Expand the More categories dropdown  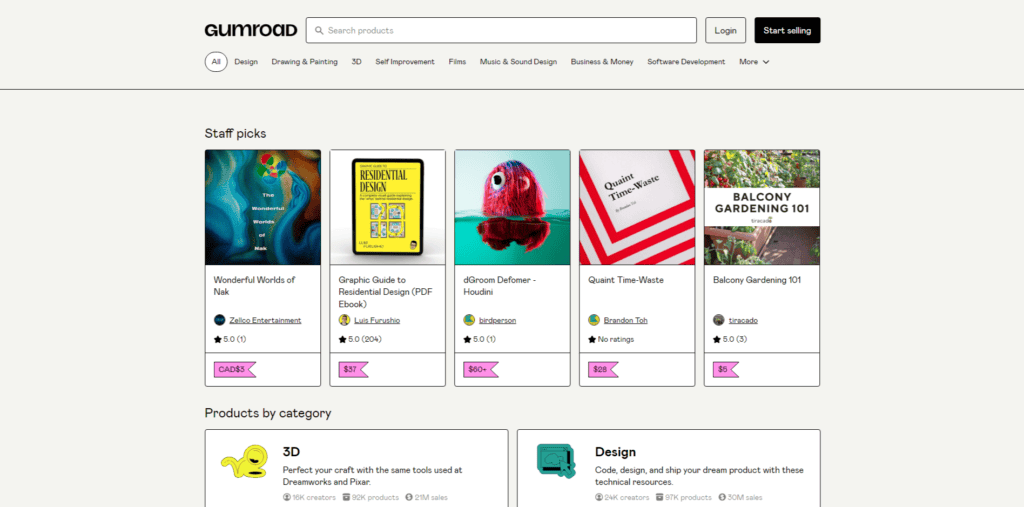(754, 62)
